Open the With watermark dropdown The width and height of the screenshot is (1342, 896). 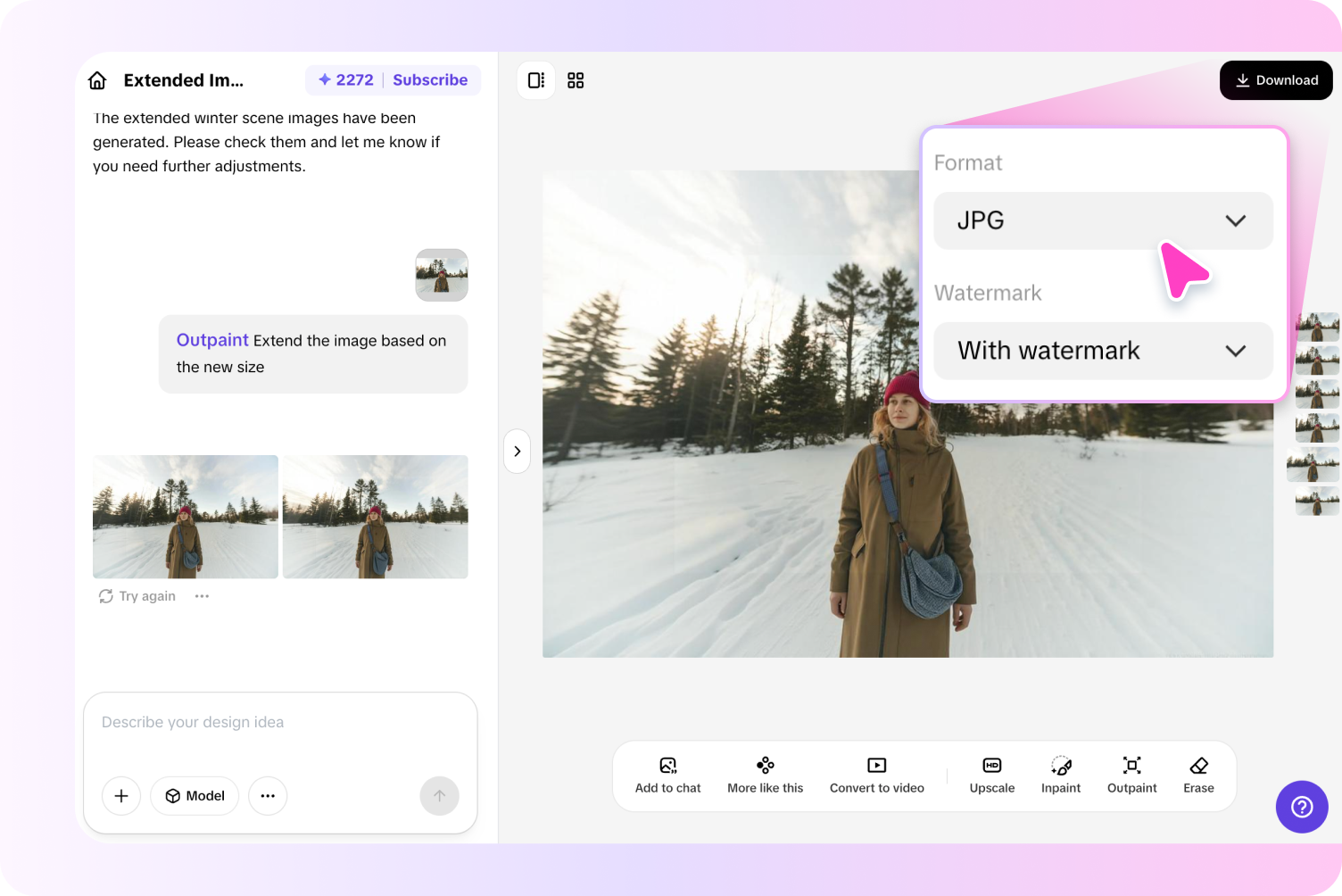point(1103,351)
